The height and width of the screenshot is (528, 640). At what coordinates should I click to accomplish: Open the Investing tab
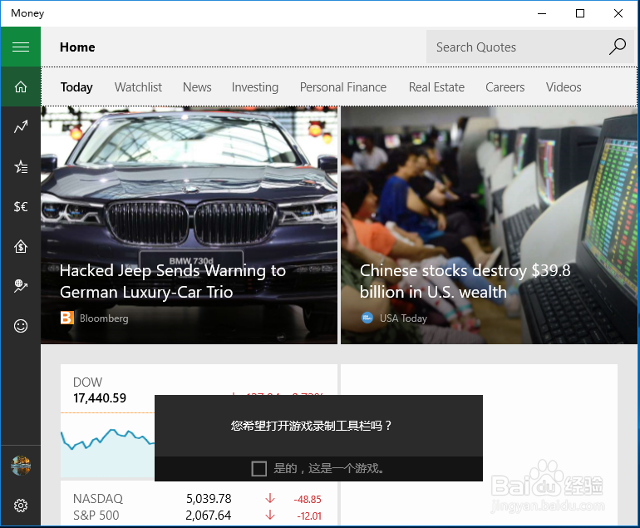(x=255, y=87)
